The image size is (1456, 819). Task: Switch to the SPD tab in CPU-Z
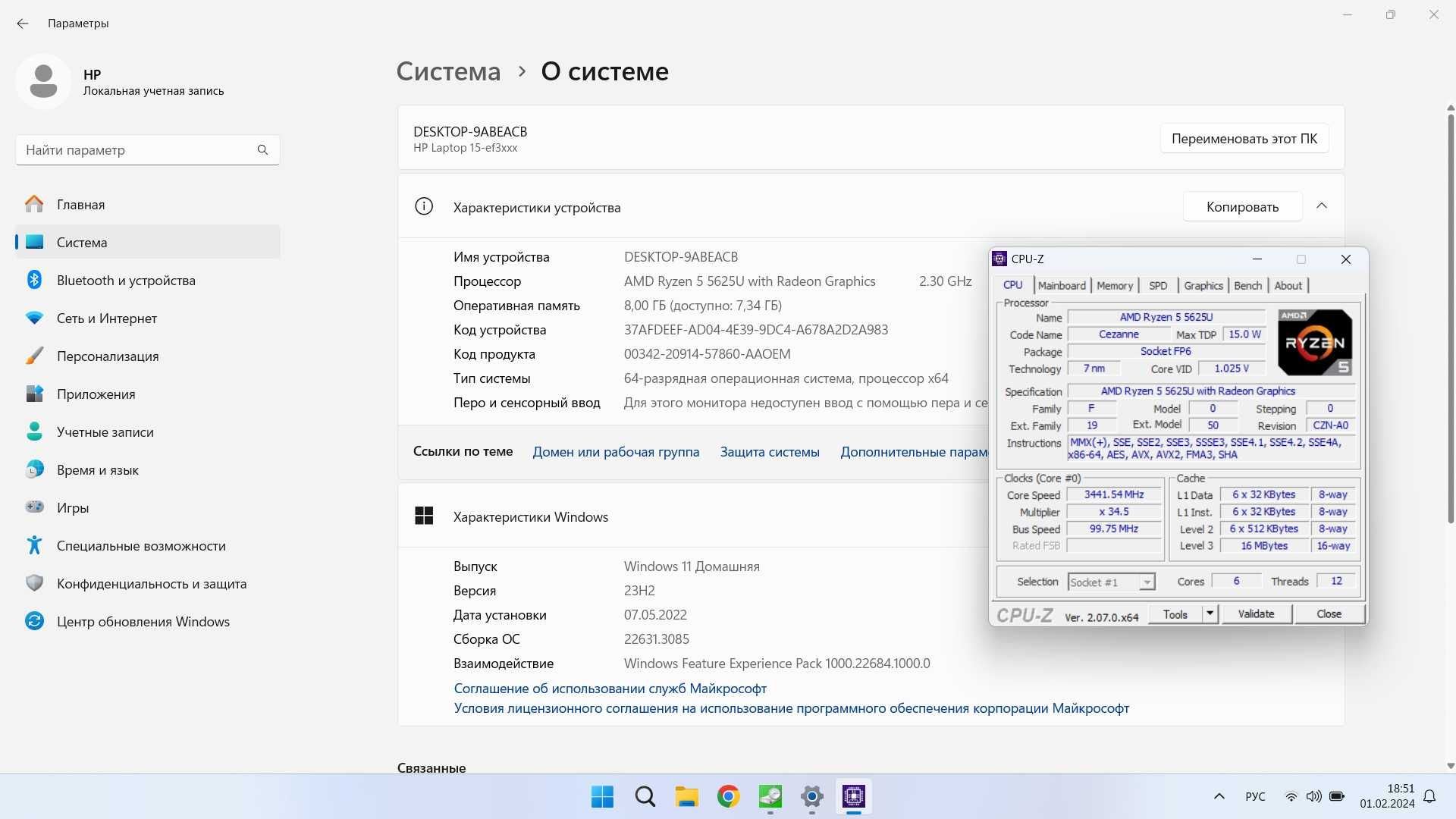tap(1158, 285)
